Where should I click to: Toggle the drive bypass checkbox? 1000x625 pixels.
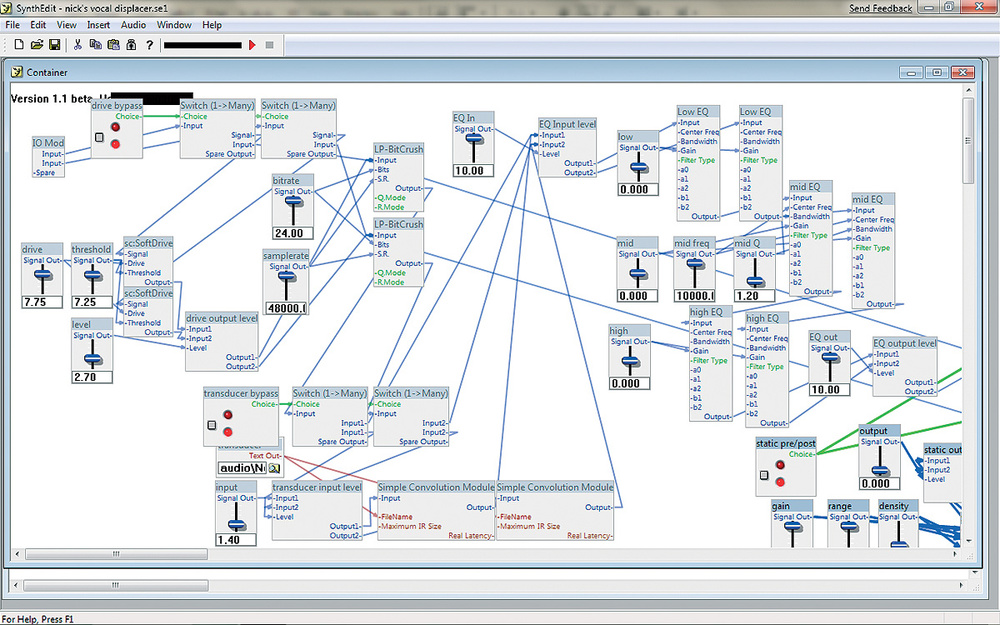(99, 137)
